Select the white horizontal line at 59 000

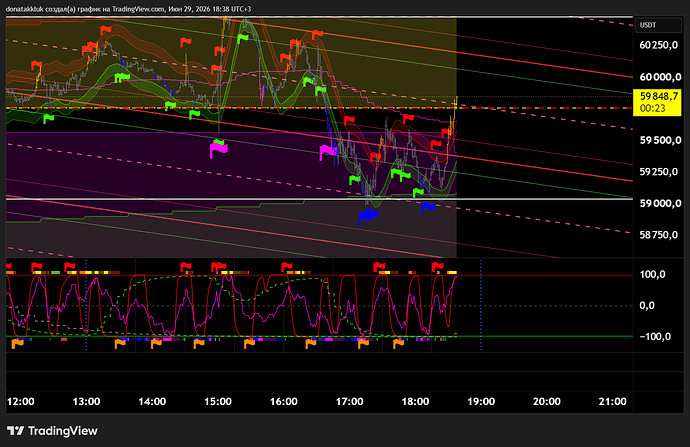[319, 199]
